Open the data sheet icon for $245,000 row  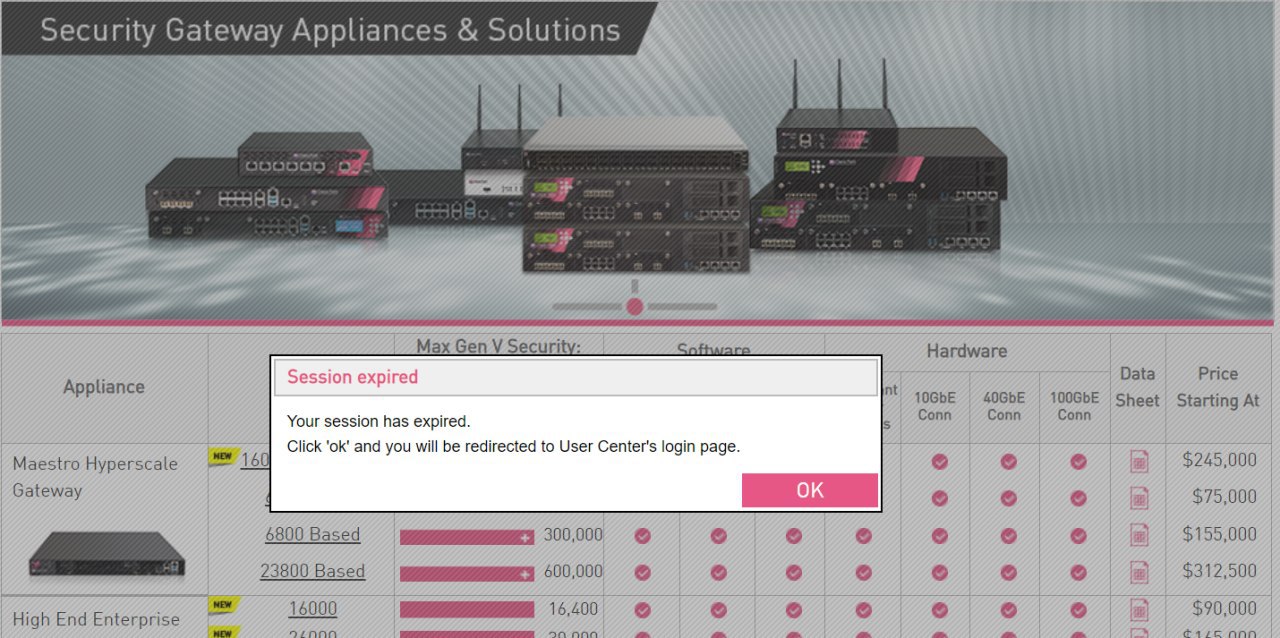click(1139, 461)
